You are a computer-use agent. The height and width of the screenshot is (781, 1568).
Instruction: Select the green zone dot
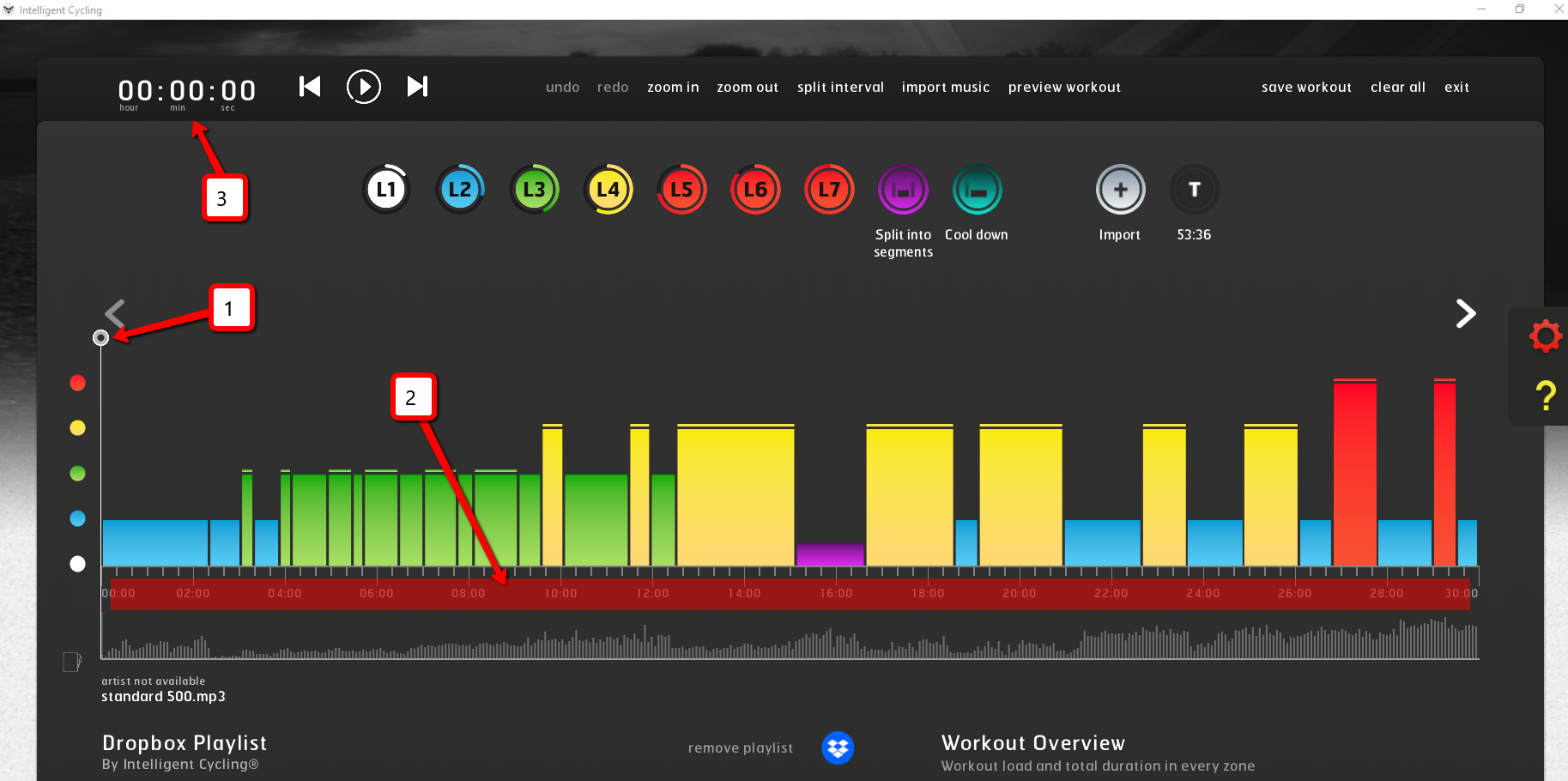77,473
